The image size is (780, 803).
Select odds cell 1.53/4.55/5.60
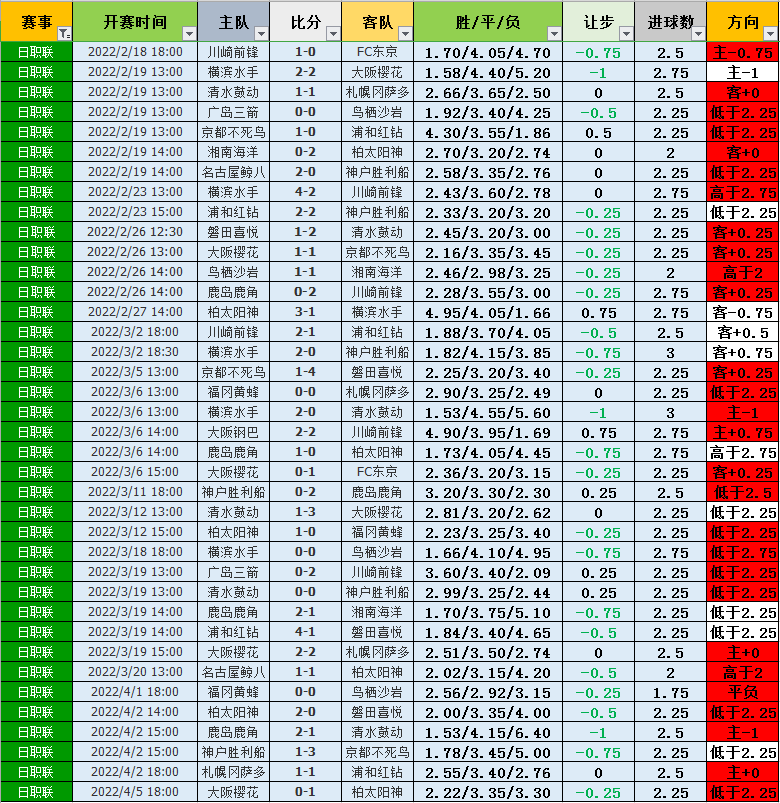point(488,412)
